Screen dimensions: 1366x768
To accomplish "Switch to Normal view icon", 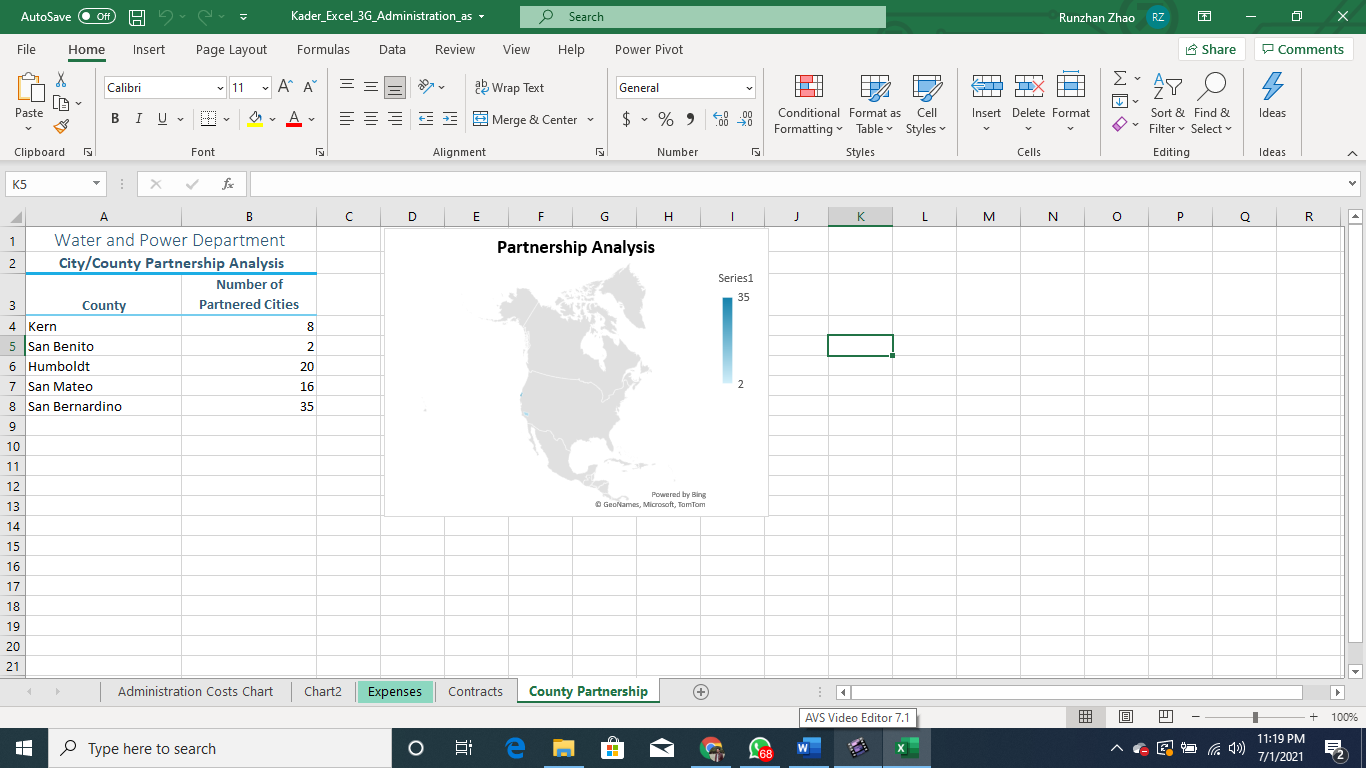I will pyautogui.click(x=1085, y=717).
